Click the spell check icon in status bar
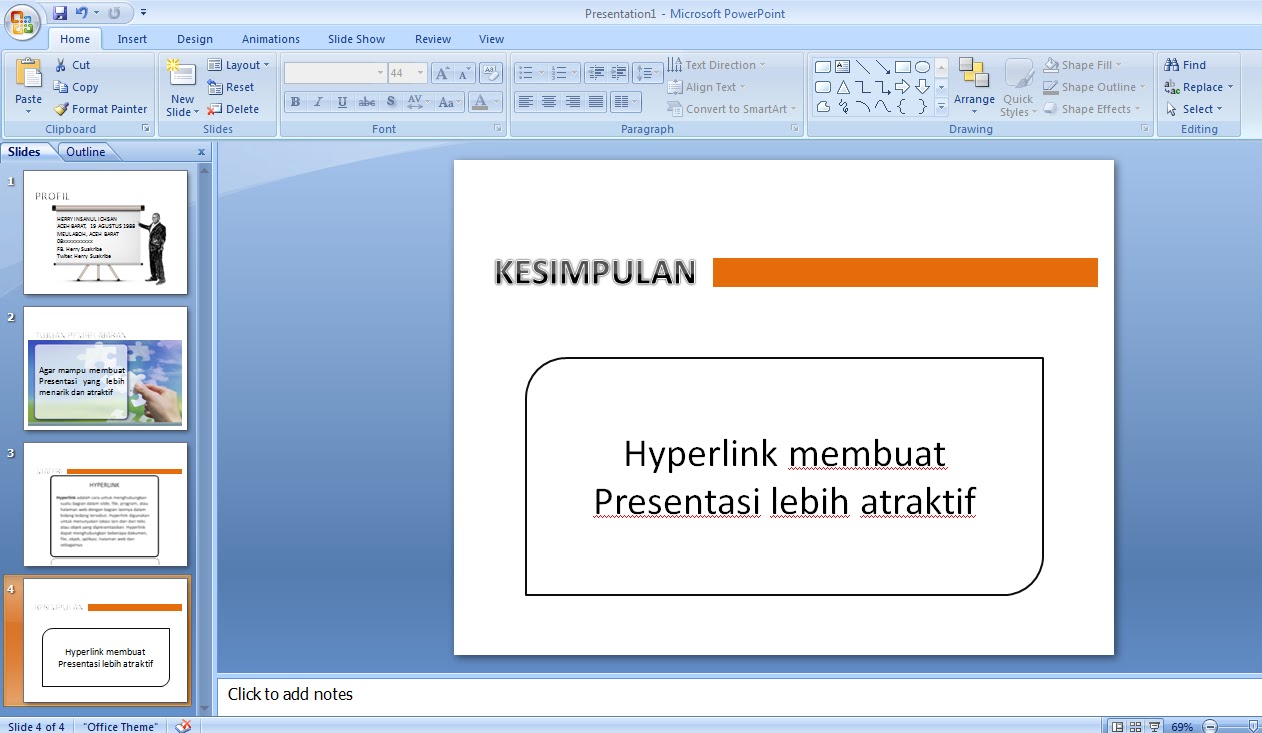1262x733 pixels. [x=184, y=726]
